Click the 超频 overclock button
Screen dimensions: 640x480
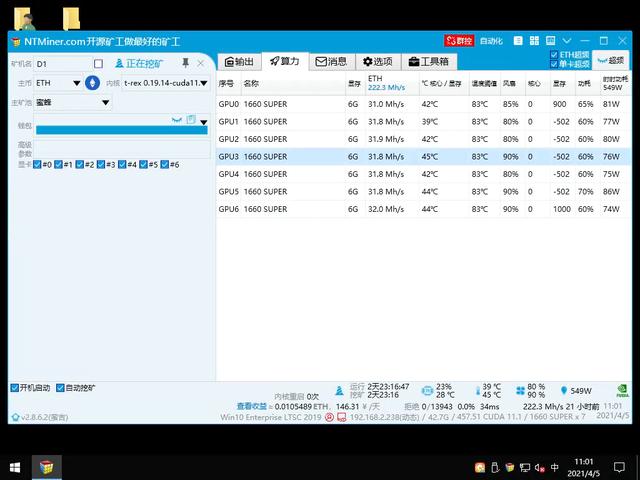click(611, 60)
